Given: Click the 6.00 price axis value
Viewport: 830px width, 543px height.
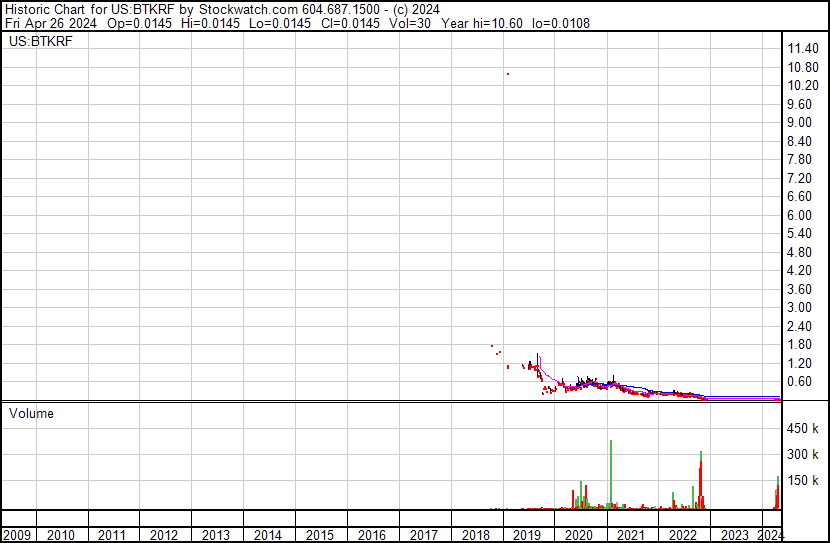Looking at the screenshot, I should (x=799, y=215).
